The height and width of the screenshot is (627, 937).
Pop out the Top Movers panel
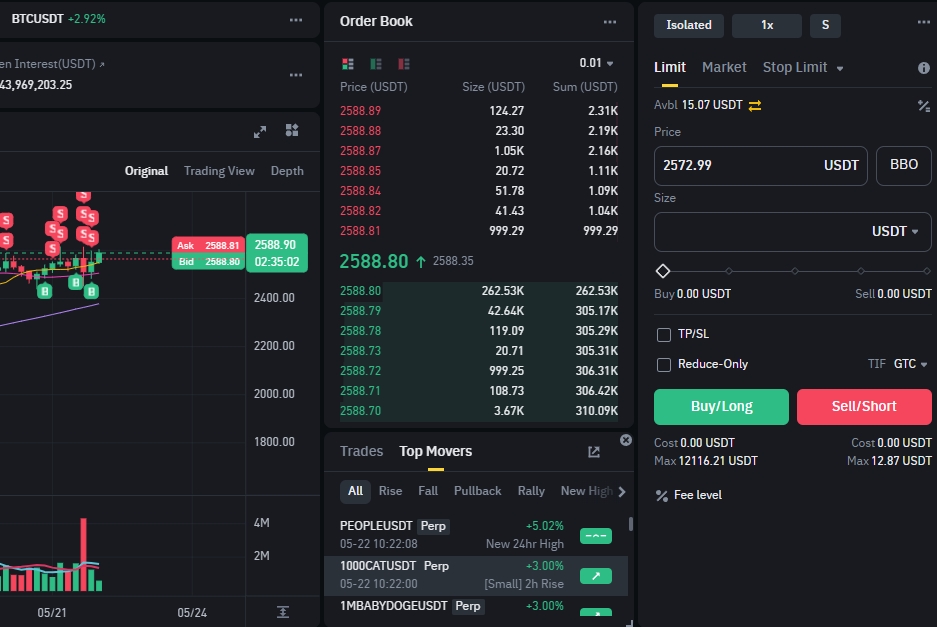[594, 452]
